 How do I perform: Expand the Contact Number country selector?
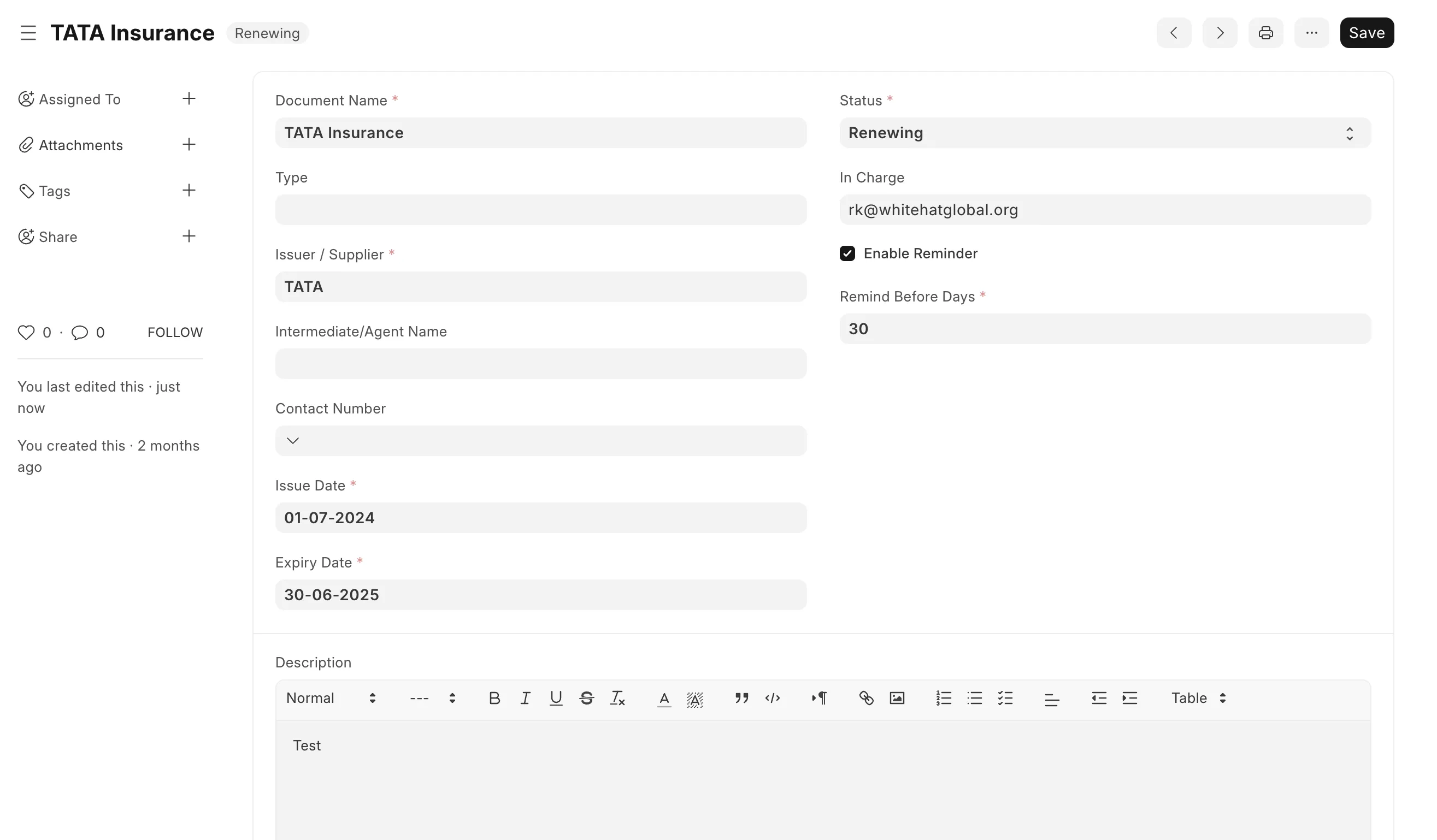tap(292, 441)
